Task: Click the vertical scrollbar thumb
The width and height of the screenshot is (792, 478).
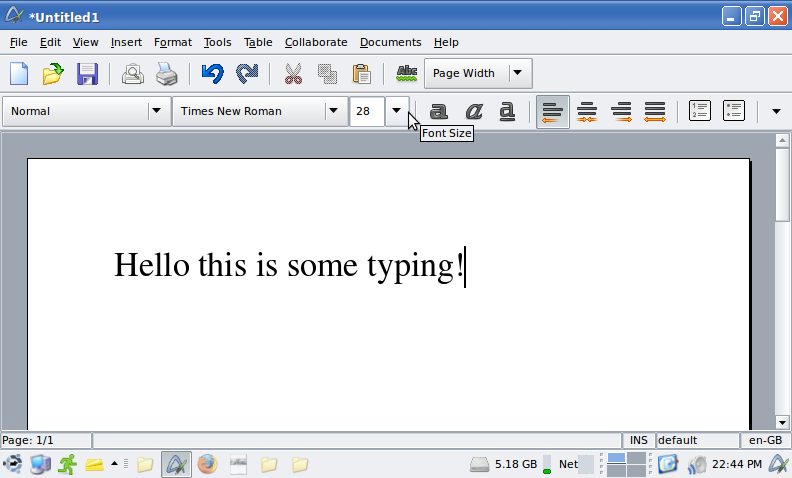Action: coord(783,187)
